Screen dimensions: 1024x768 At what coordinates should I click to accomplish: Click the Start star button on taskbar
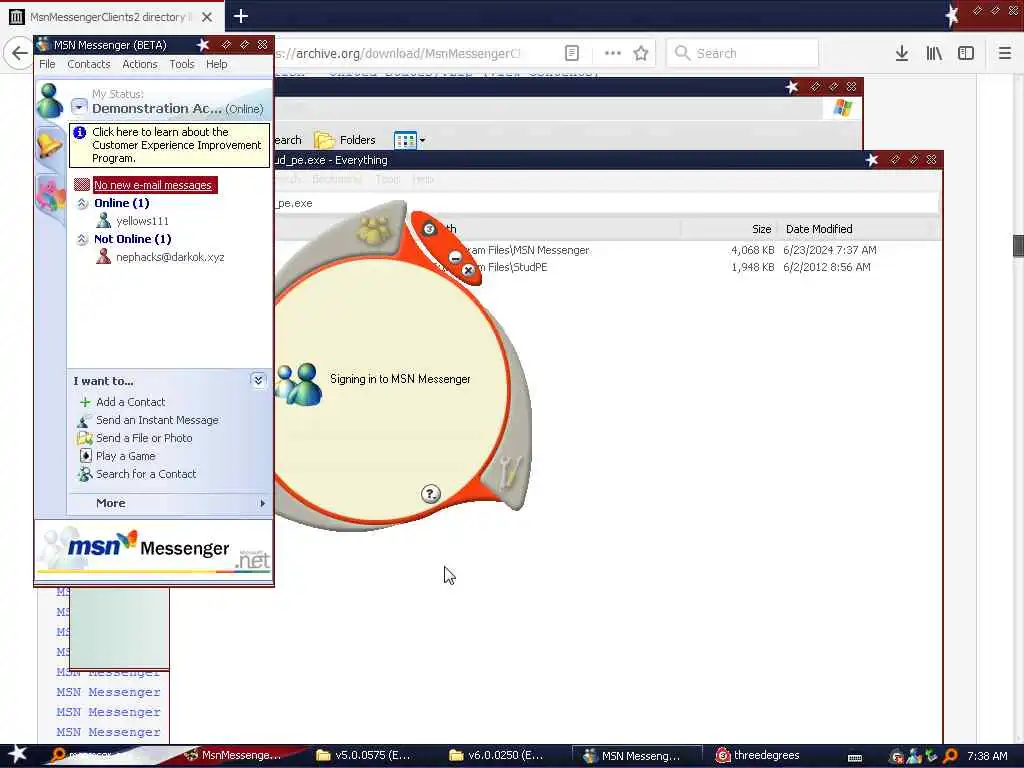pyautogui.click(x=17, y=754)
